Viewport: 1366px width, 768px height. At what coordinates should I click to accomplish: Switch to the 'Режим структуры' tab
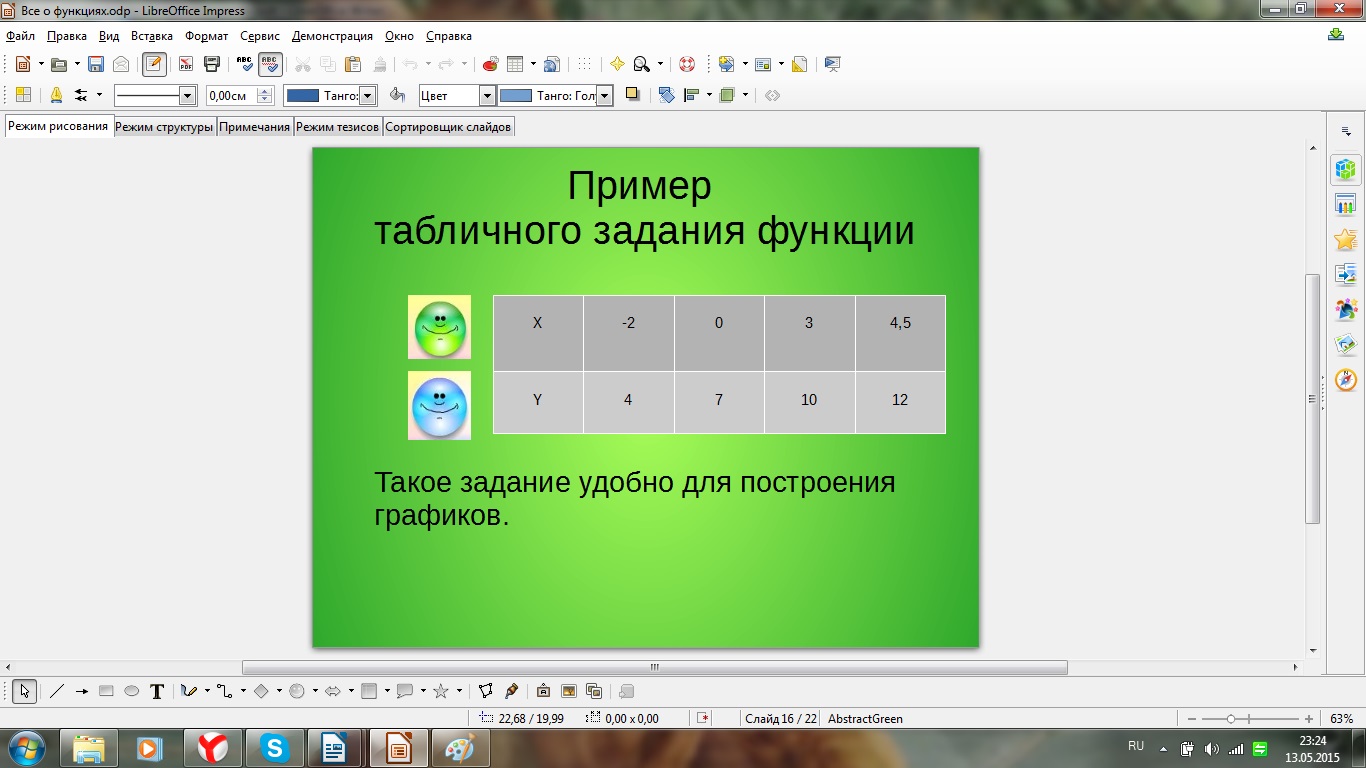pos(164,127)
